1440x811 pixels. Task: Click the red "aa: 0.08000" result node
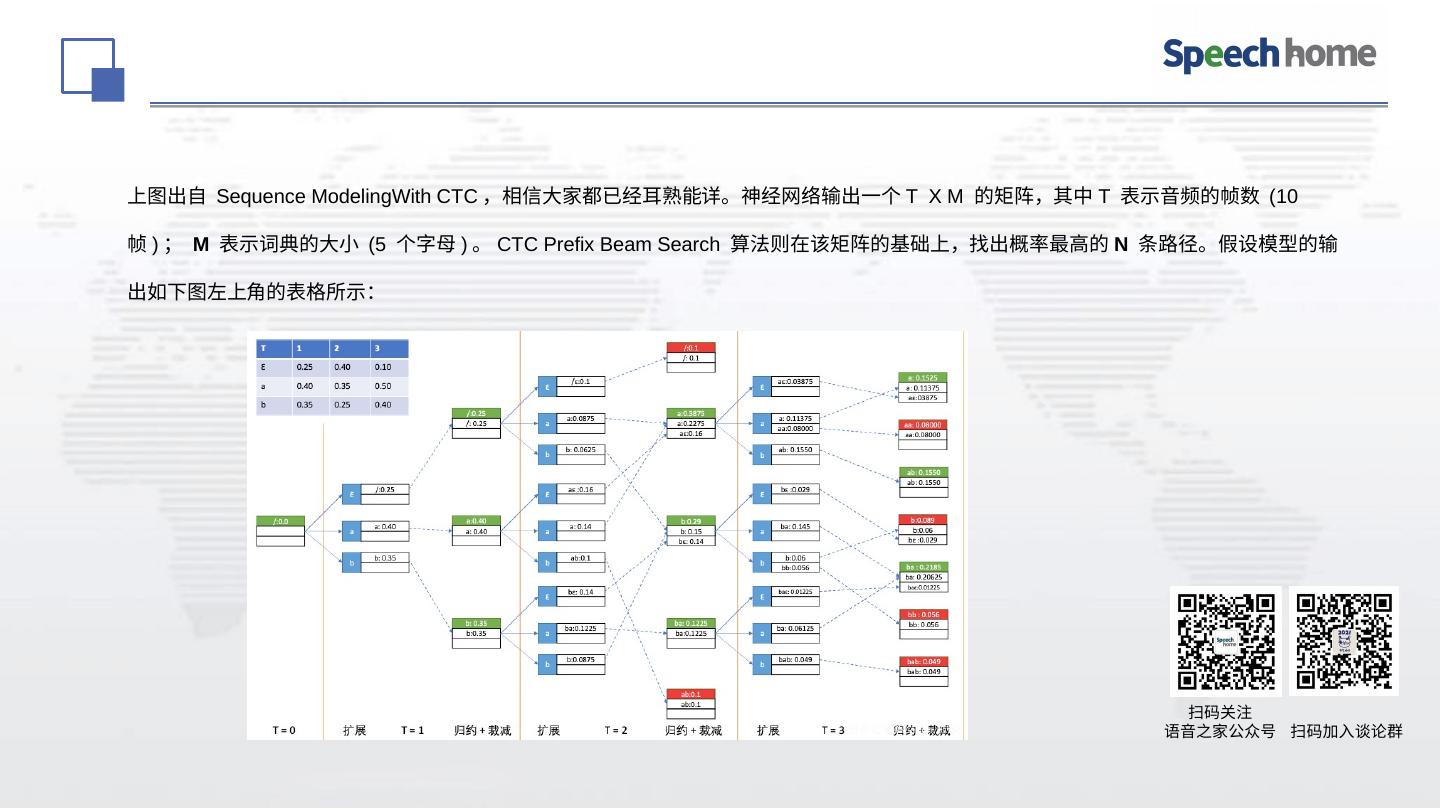tap(922, 425)
